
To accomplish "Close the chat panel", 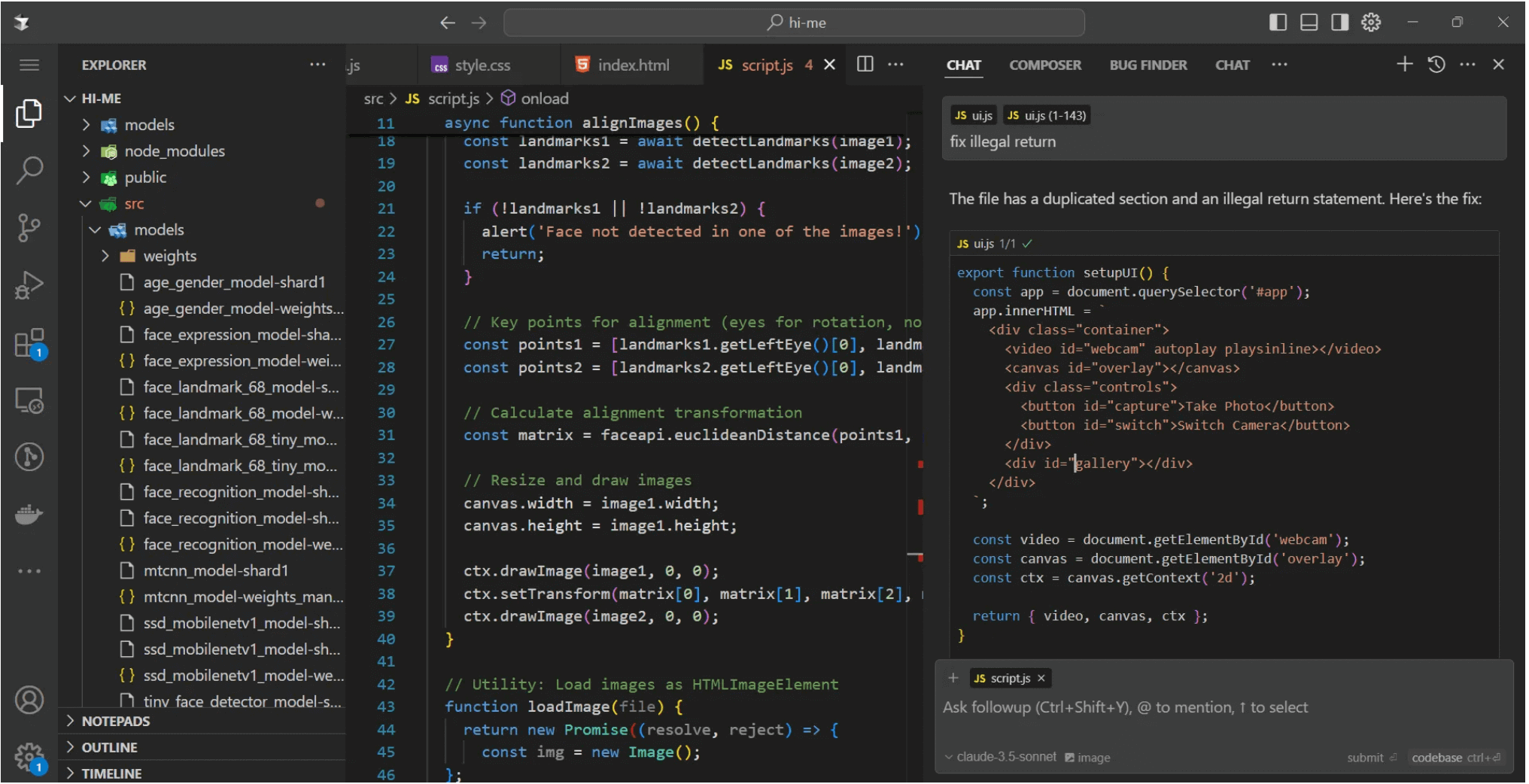I will [x=1498, y=65].
